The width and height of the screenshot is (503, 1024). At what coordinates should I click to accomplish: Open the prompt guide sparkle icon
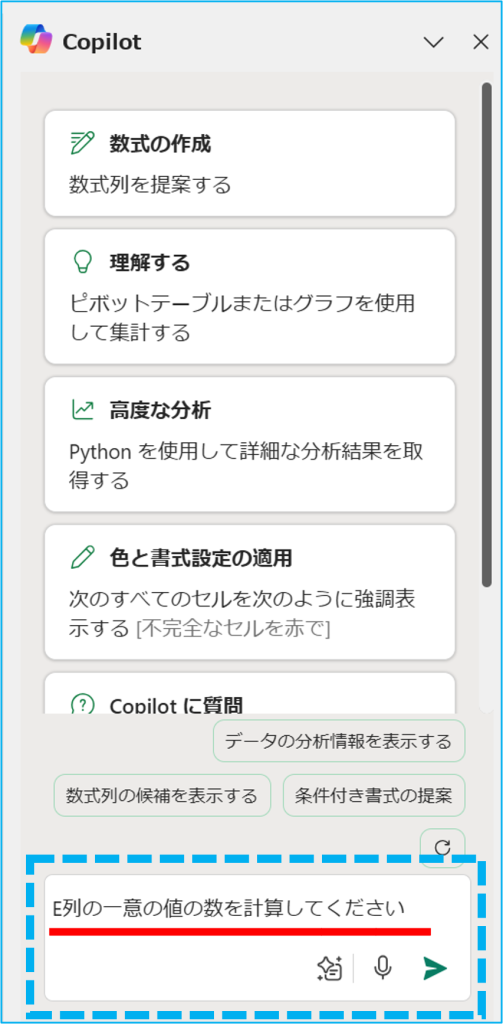(330, 968)
